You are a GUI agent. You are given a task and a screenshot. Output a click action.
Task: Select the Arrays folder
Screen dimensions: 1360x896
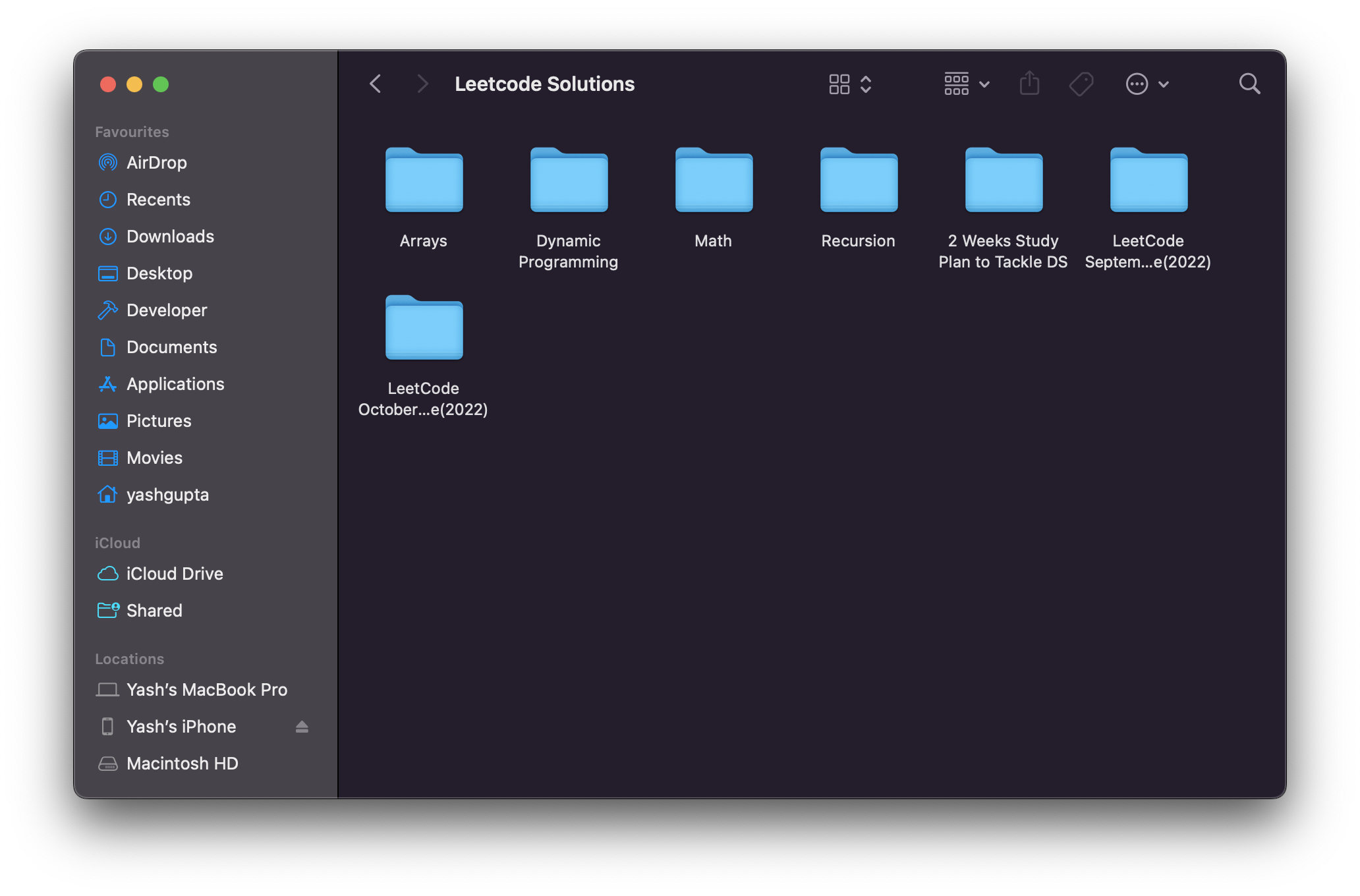click(x=424, y=181)
